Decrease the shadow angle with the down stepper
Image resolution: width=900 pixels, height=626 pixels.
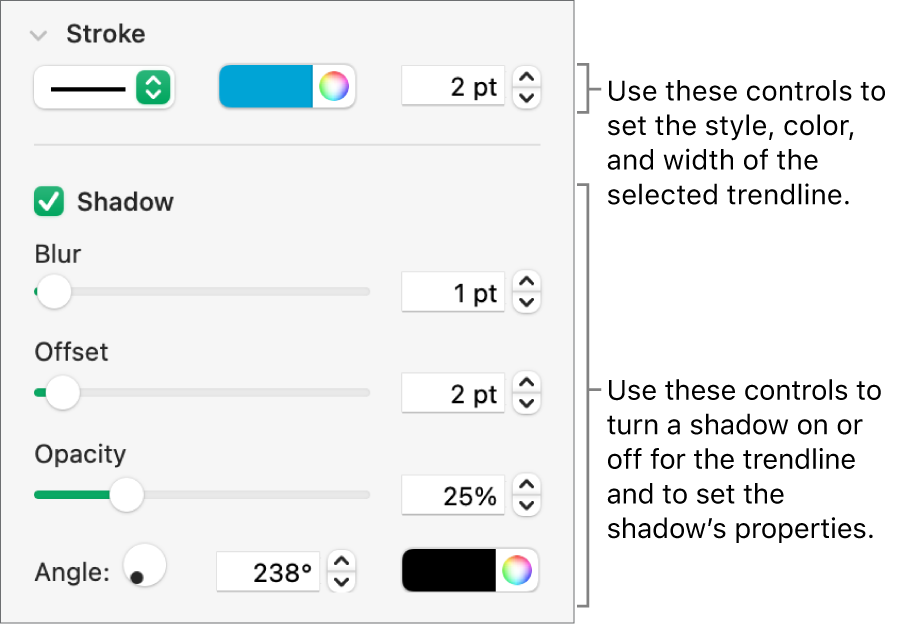pos(341,579)
